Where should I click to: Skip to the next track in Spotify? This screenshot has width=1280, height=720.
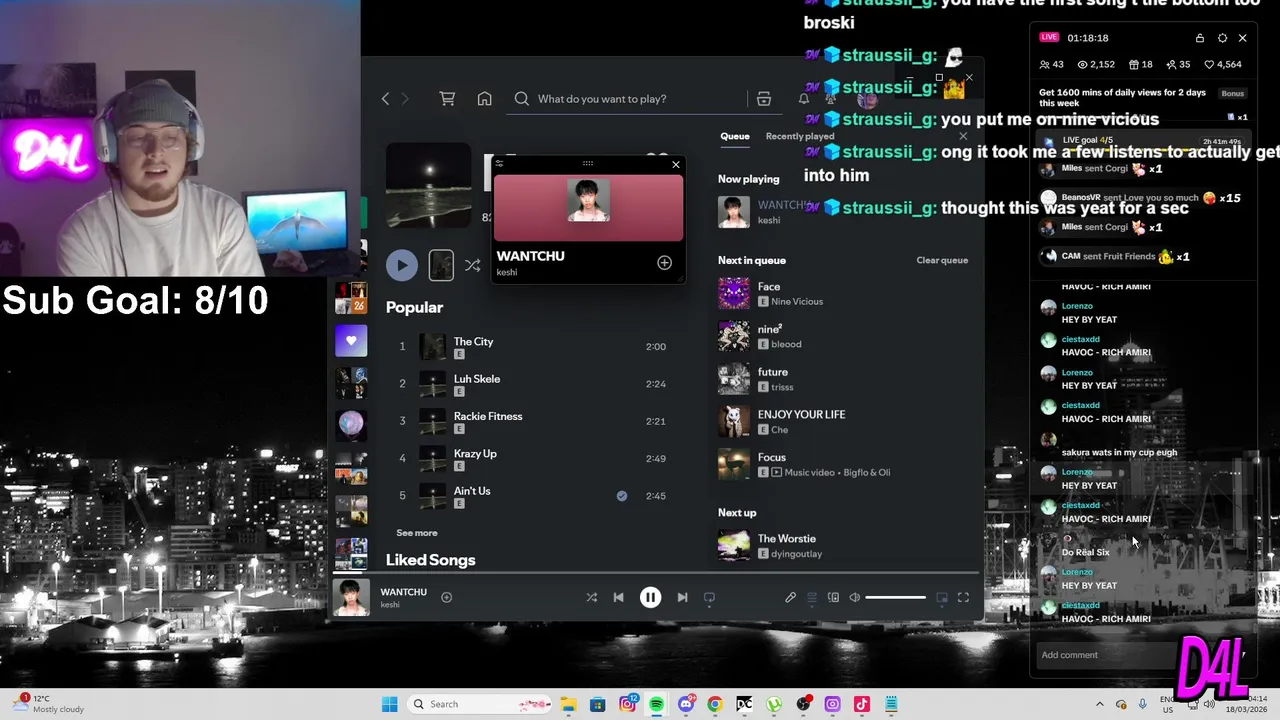(682, 597)
